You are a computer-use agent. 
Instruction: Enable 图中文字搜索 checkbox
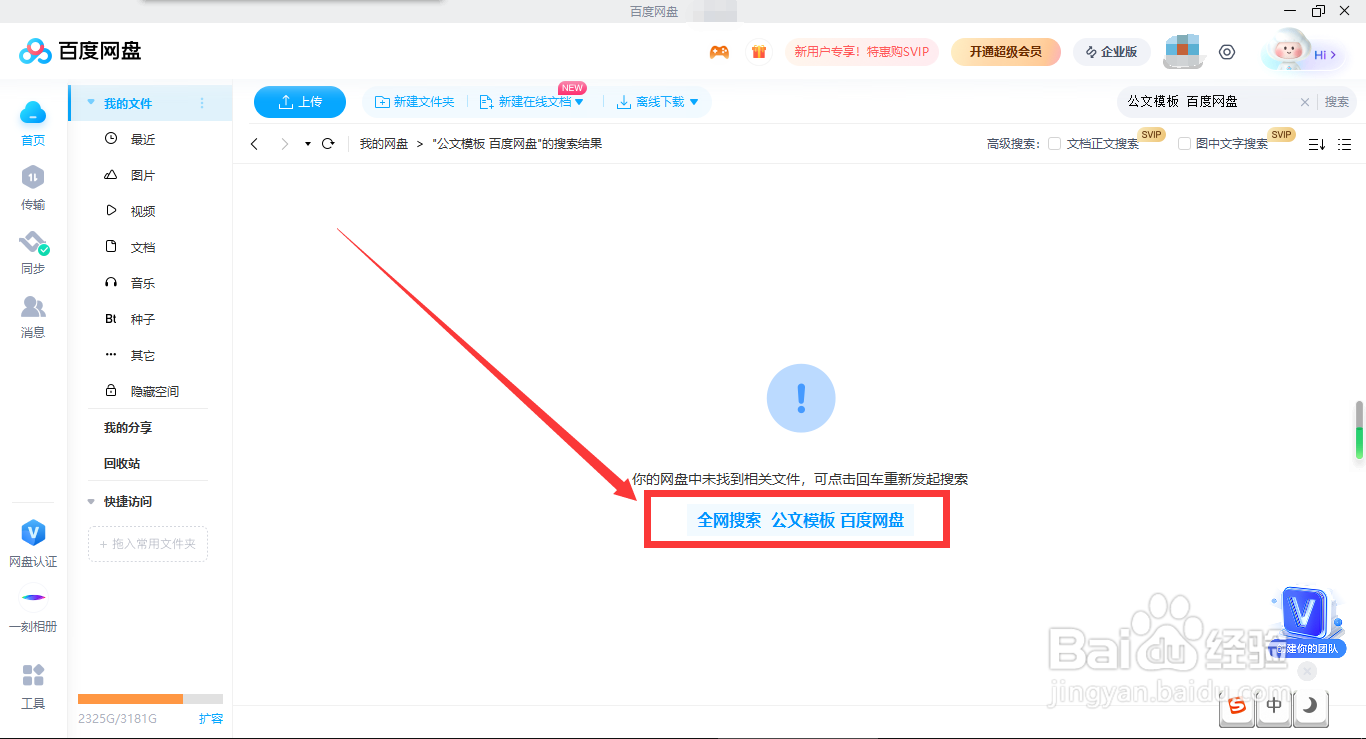coord(1184,144)
